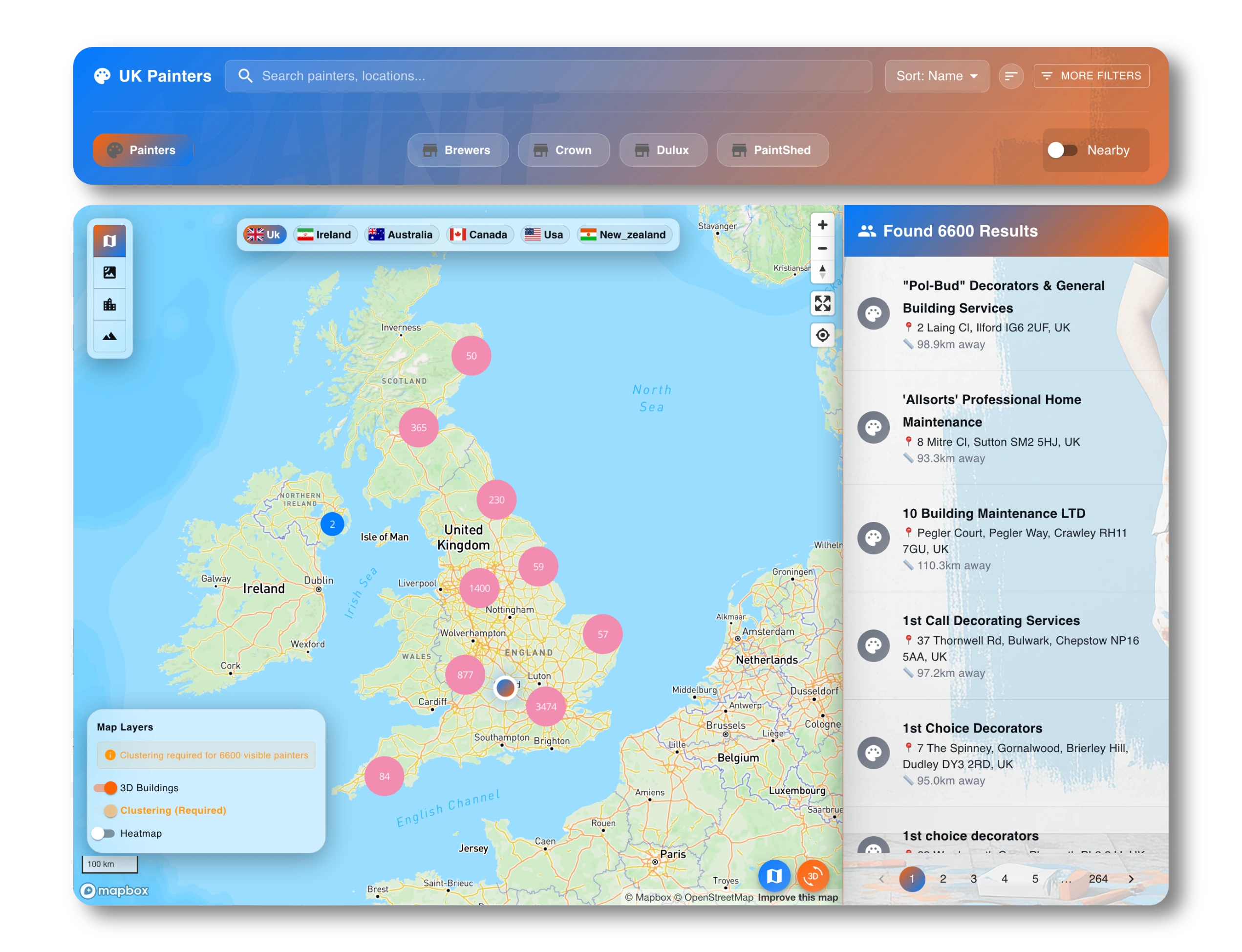
Task: Open the 3474 painters cluster marker
Action: pos(546,707)
